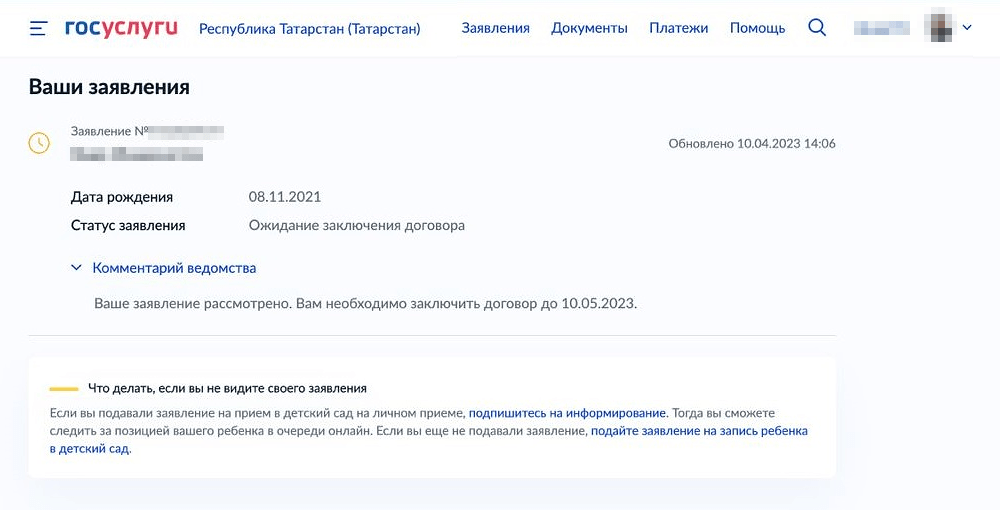The width and height of the screenshot is (1000, 510).
Task: Toggle the Комментарий ведомства section label
Action: [x=174, y=268]
